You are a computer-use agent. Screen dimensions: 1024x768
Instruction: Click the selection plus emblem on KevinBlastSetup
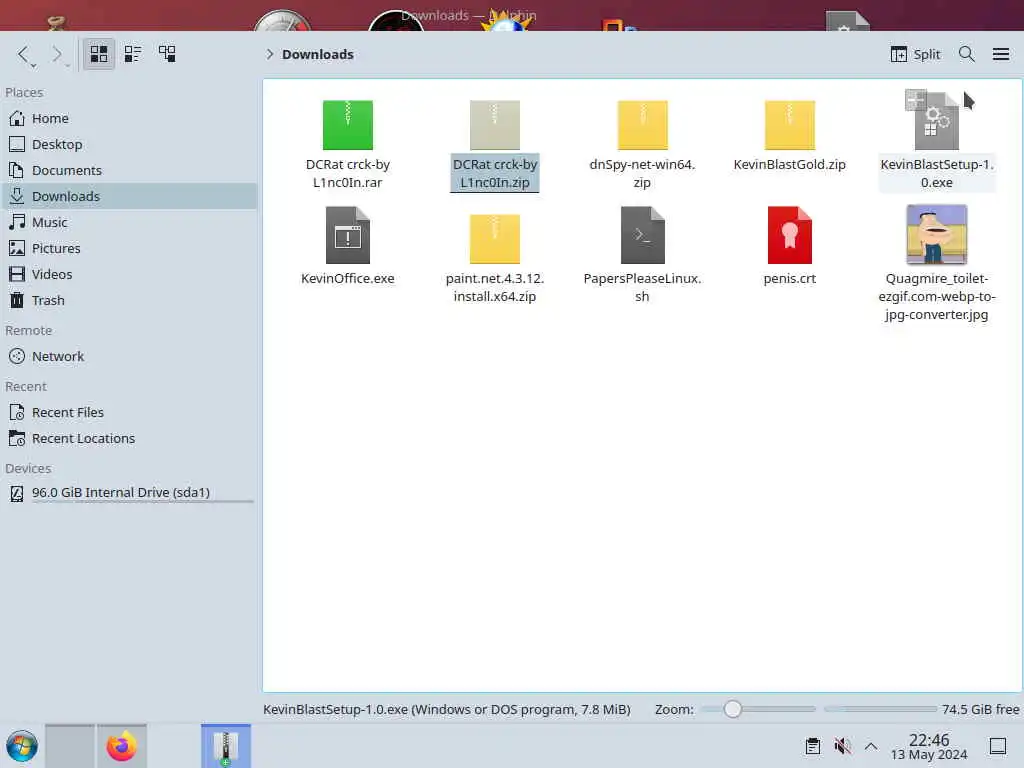[916, 100]
